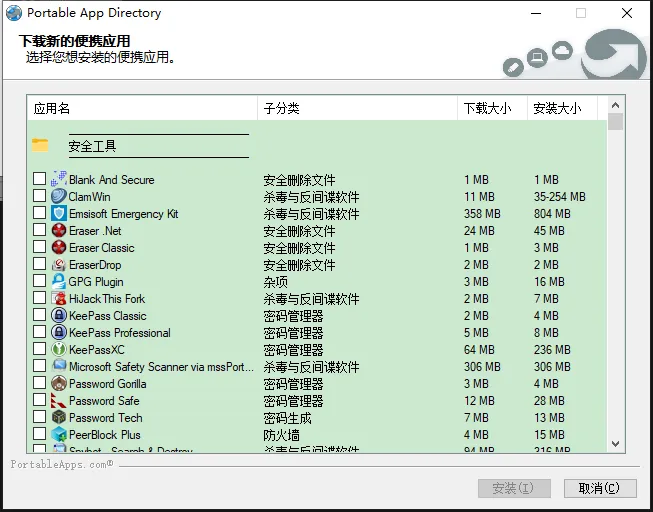Click the 取消(C) button

600,488
